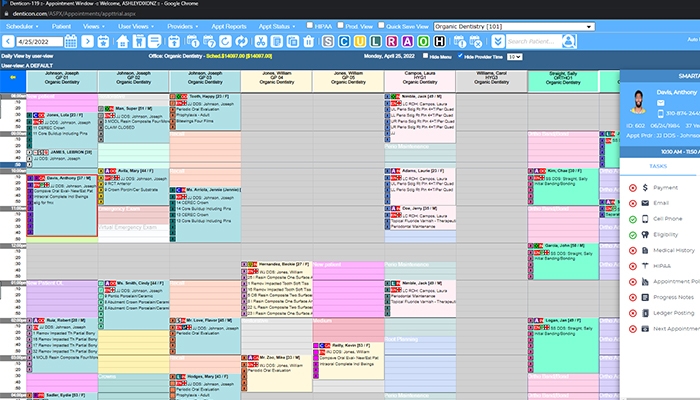Image resolution: width=700 pixels, height=400 pixels.
Task: Click the double-arrow sync icon
Action: pyautogui.click(x=242, y=42)
